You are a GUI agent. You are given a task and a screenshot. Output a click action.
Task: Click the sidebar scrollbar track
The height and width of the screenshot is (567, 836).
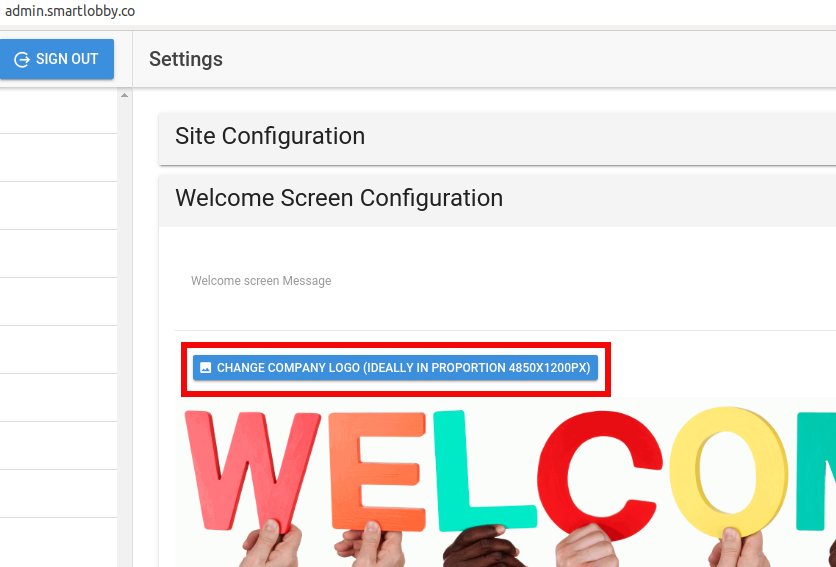pyautogui.click(x=124, y=333)
